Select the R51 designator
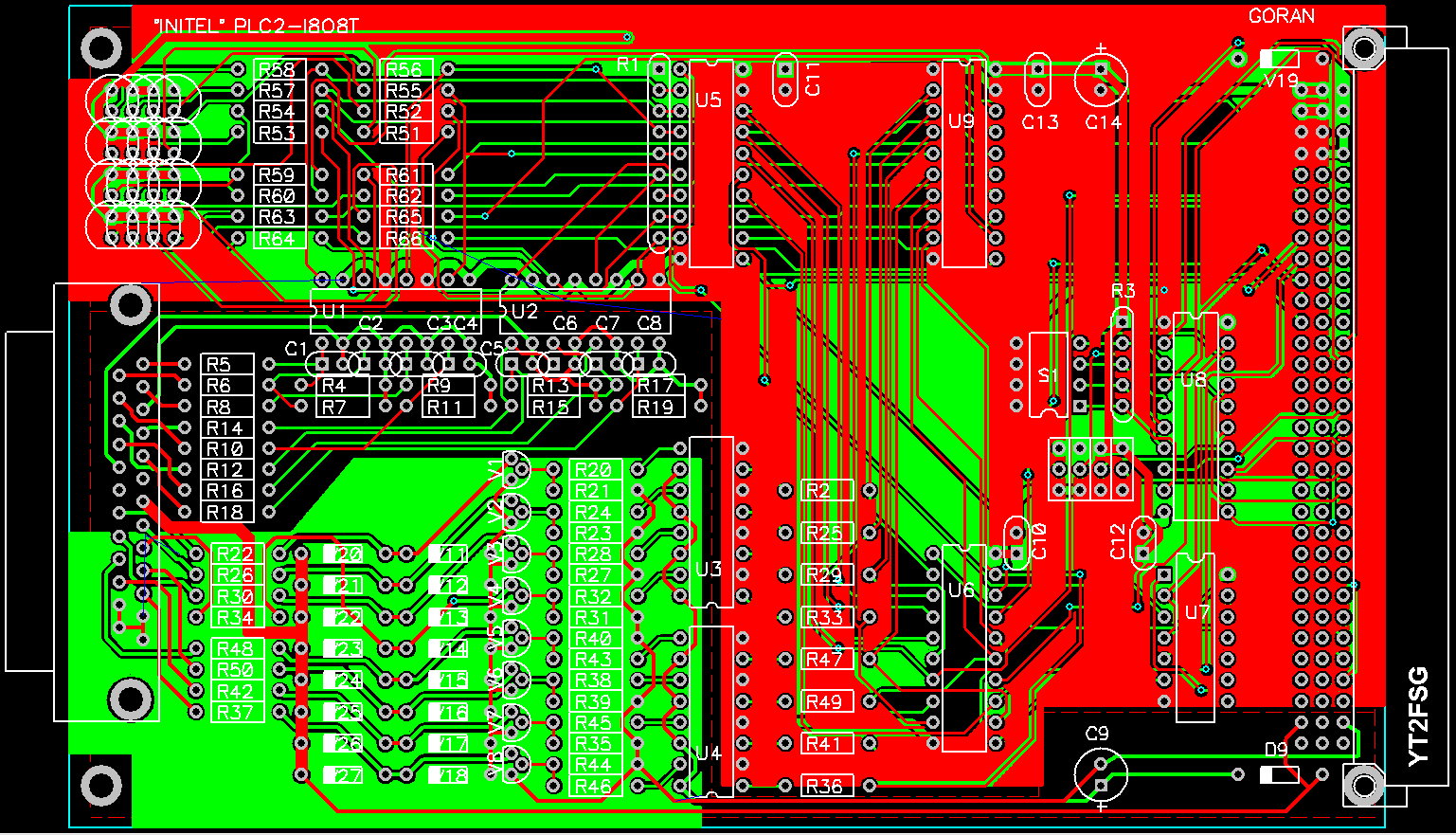Screen dimensions: 1456x835 (x=404, y=134)
